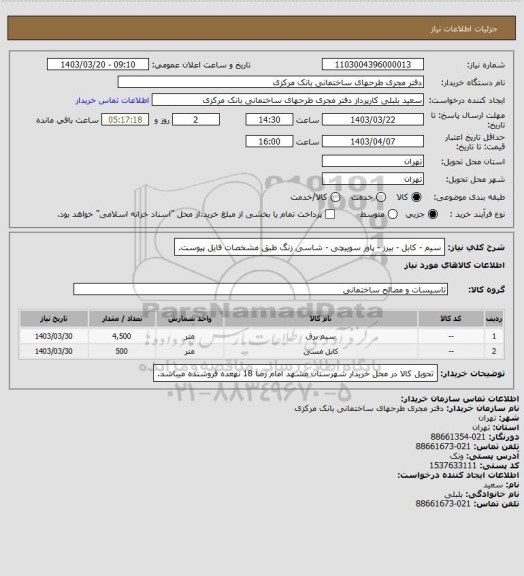The image size is (524, 576).
Task: Select the کالا/خدمت radio button
Action: pyautogui.click(x=335, y=197)
